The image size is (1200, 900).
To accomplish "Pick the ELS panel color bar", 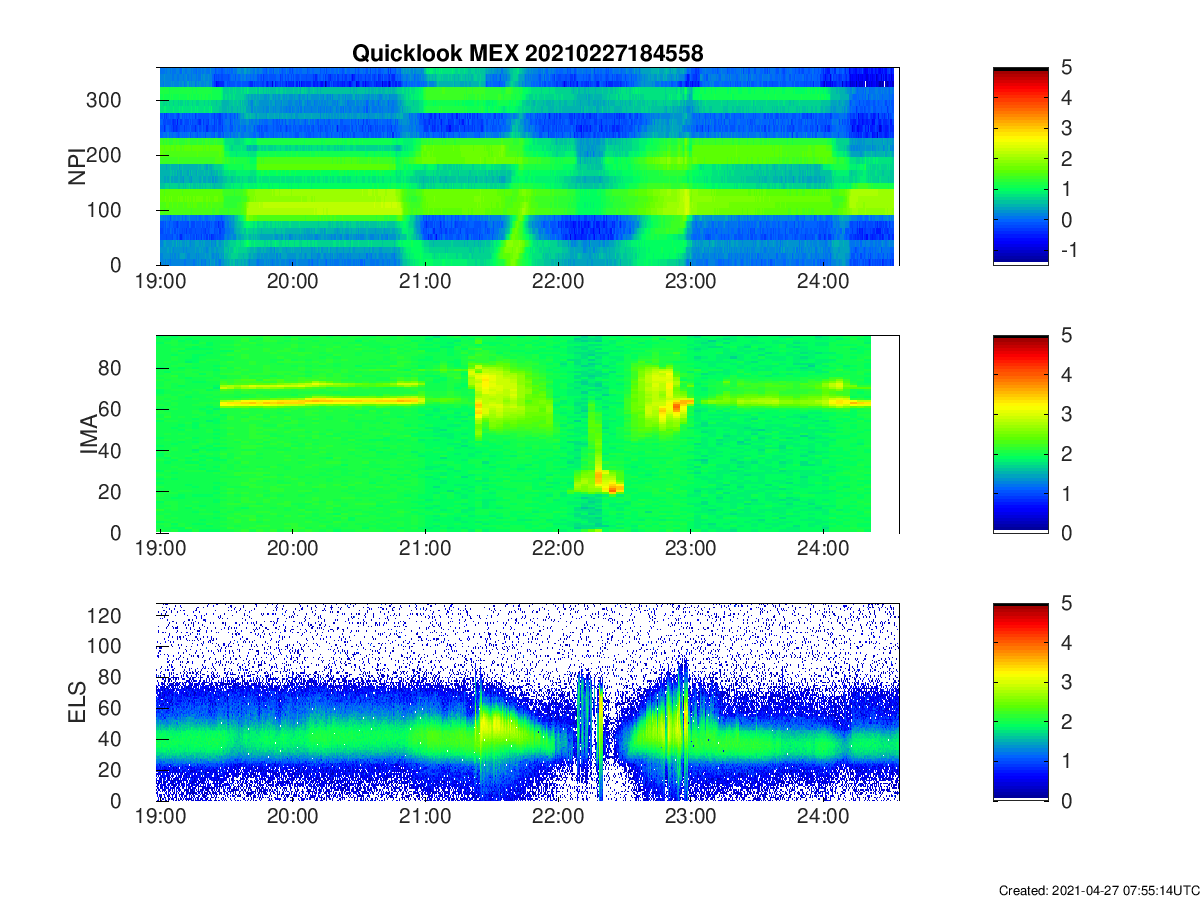I will click(1021, 701).
